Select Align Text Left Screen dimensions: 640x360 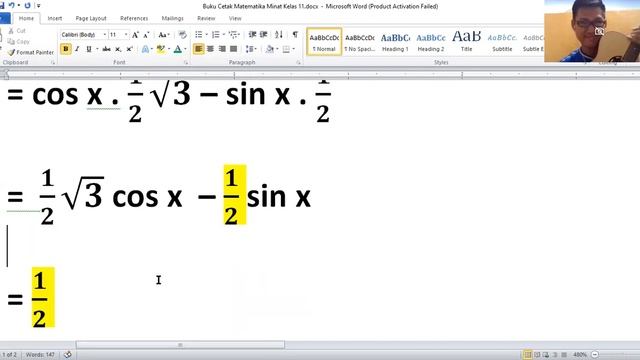point(198,49)
